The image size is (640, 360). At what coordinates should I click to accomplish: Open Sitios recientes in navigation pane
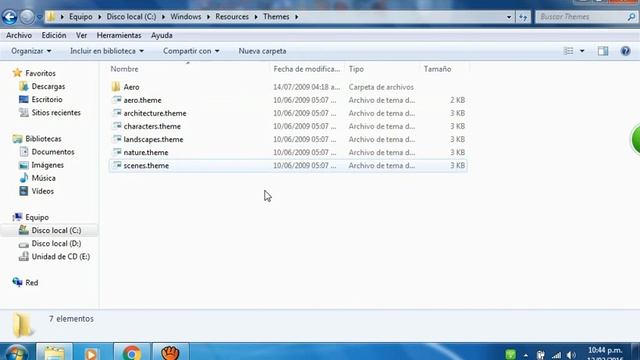click(56, 113)
